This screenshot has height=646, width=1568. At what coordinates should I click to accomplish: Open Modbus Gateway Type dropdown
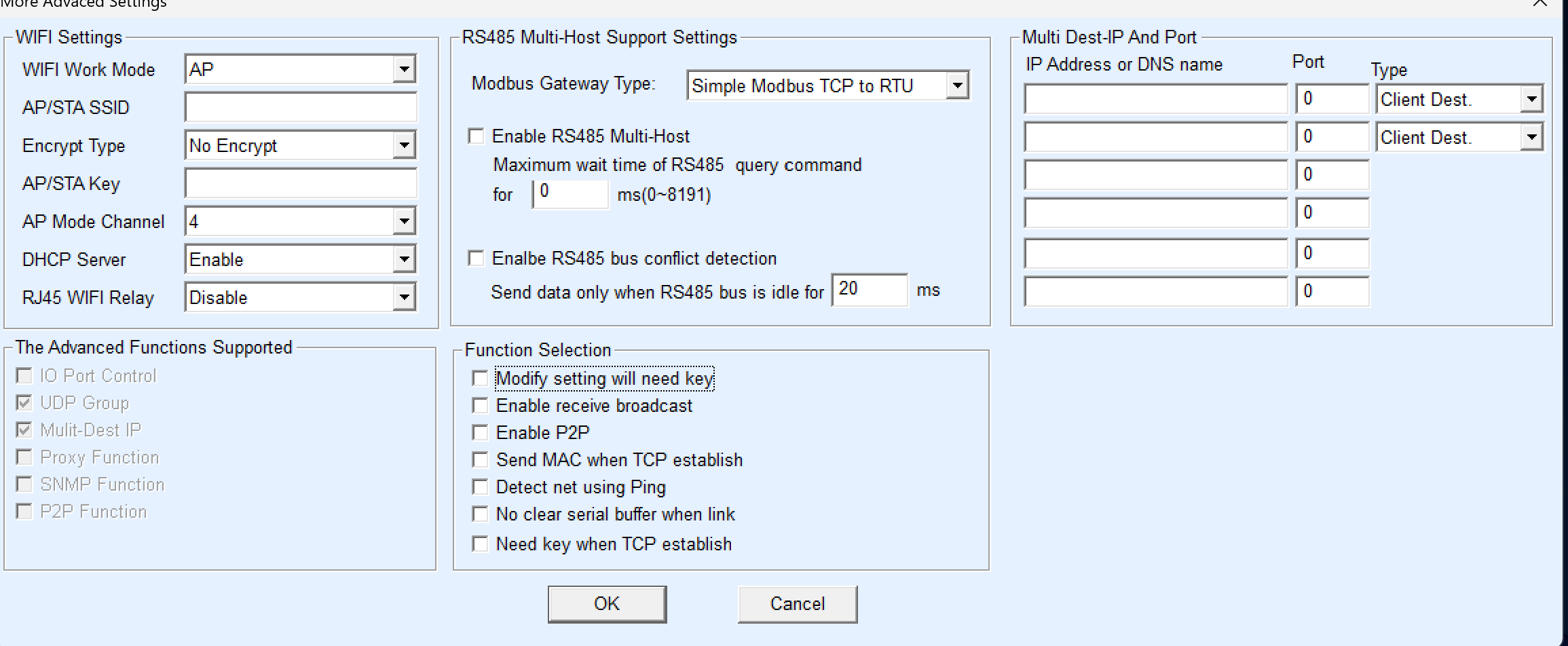pos(957,85)
